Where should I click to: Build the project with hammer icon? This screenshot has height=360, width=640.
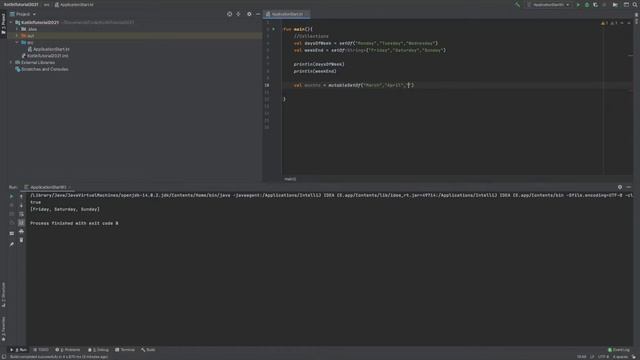517,4
